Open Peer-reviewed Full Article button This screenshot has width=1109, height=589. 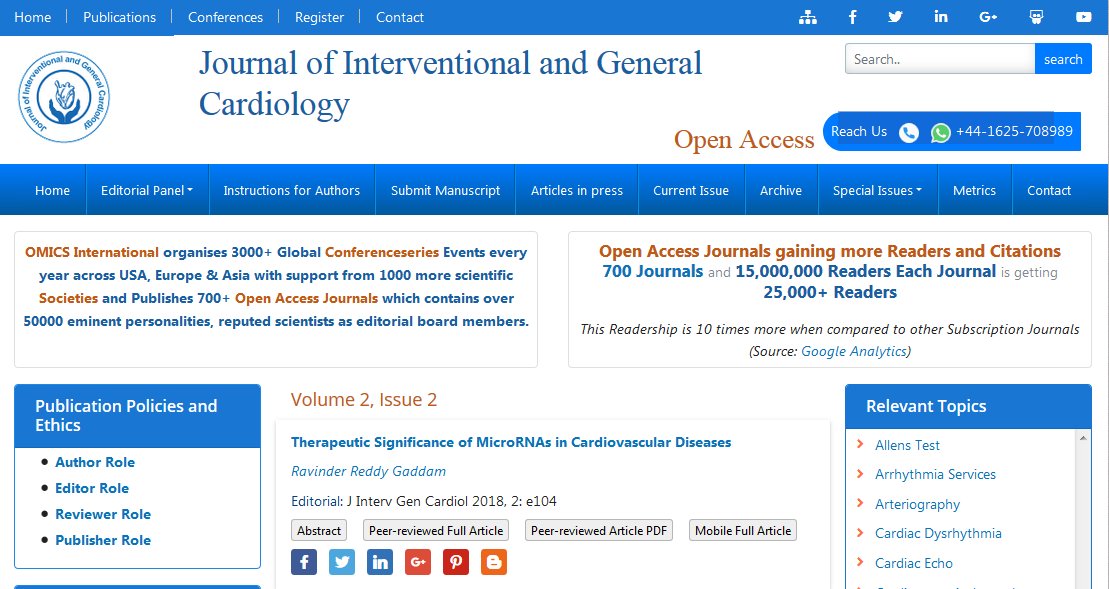(x=436, y=530)
